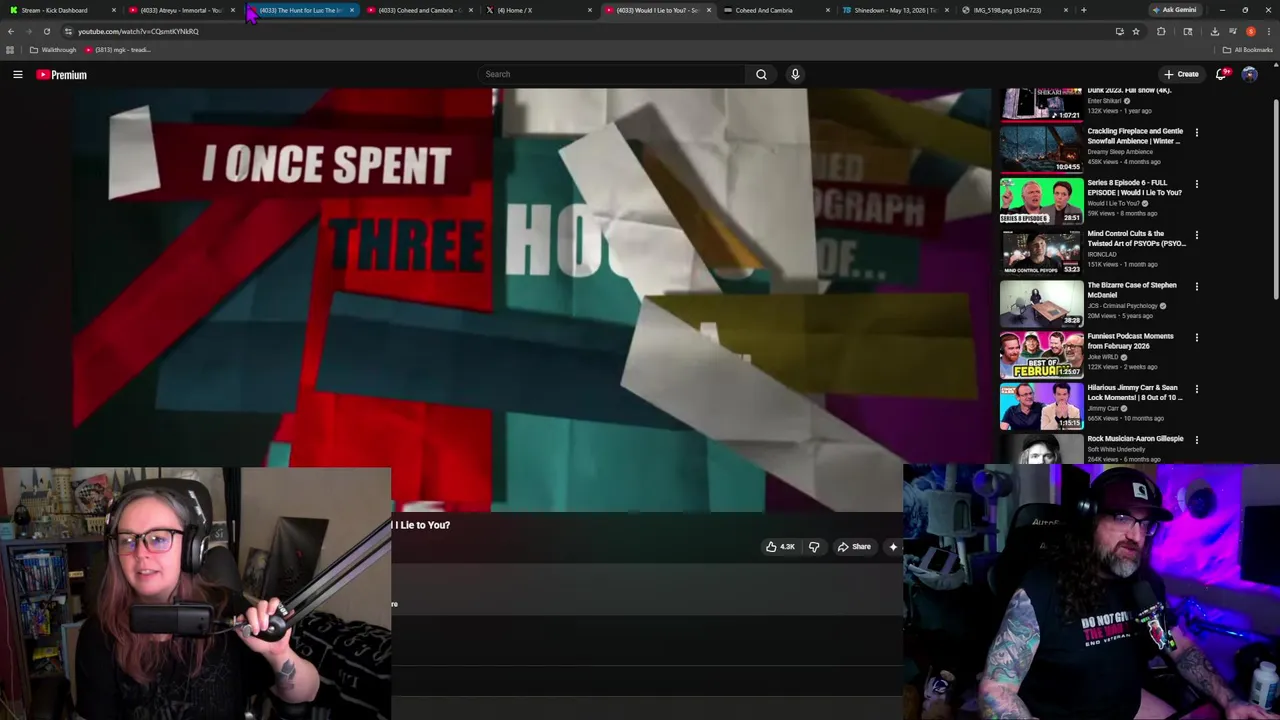Close the Would I Lie to You tab
This screenshot has width=1280, height=720.
point(709,10)
